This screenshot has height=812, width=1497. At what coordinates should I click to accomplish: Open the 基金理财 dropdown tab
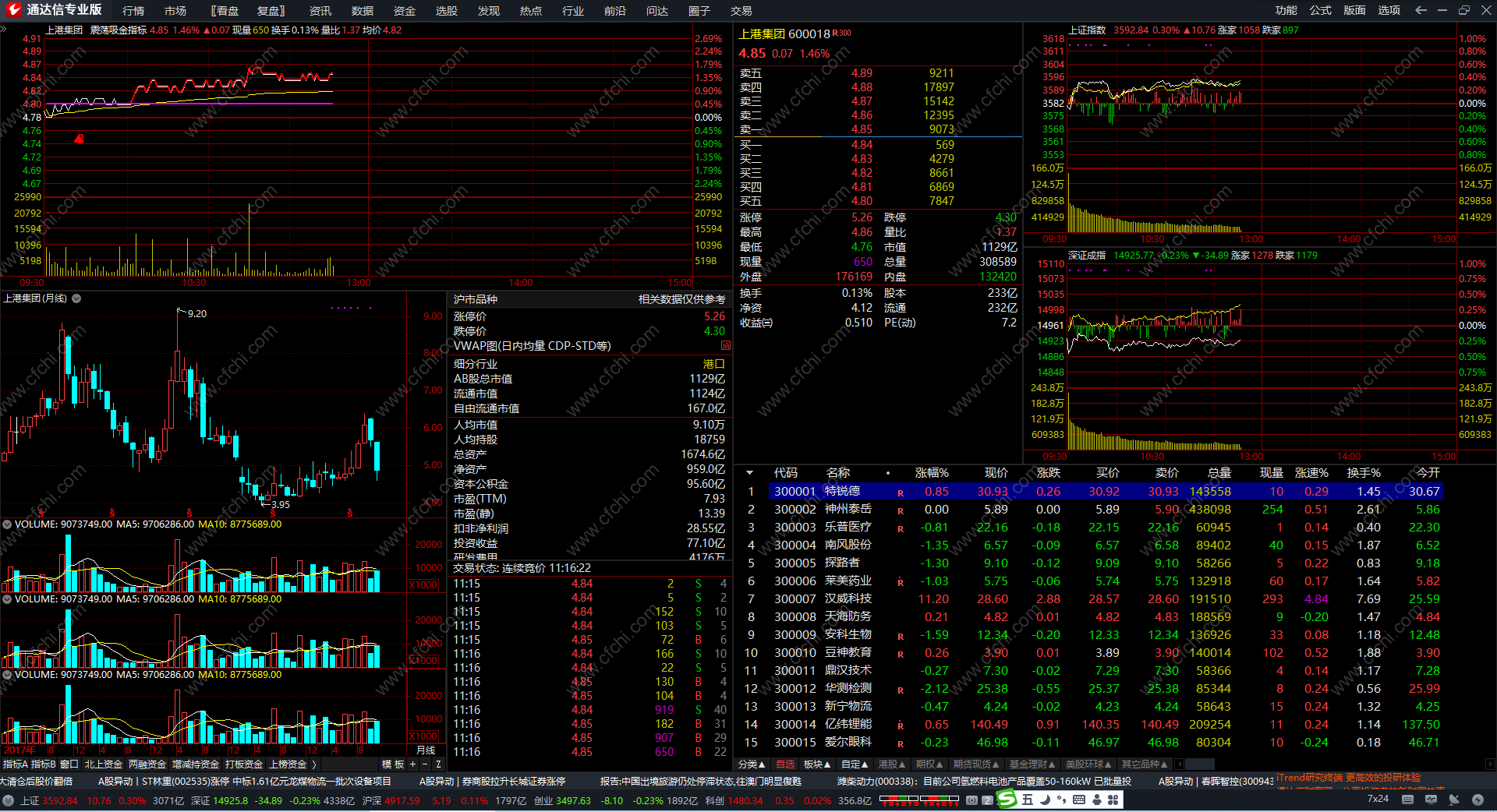click(1032, 764)
